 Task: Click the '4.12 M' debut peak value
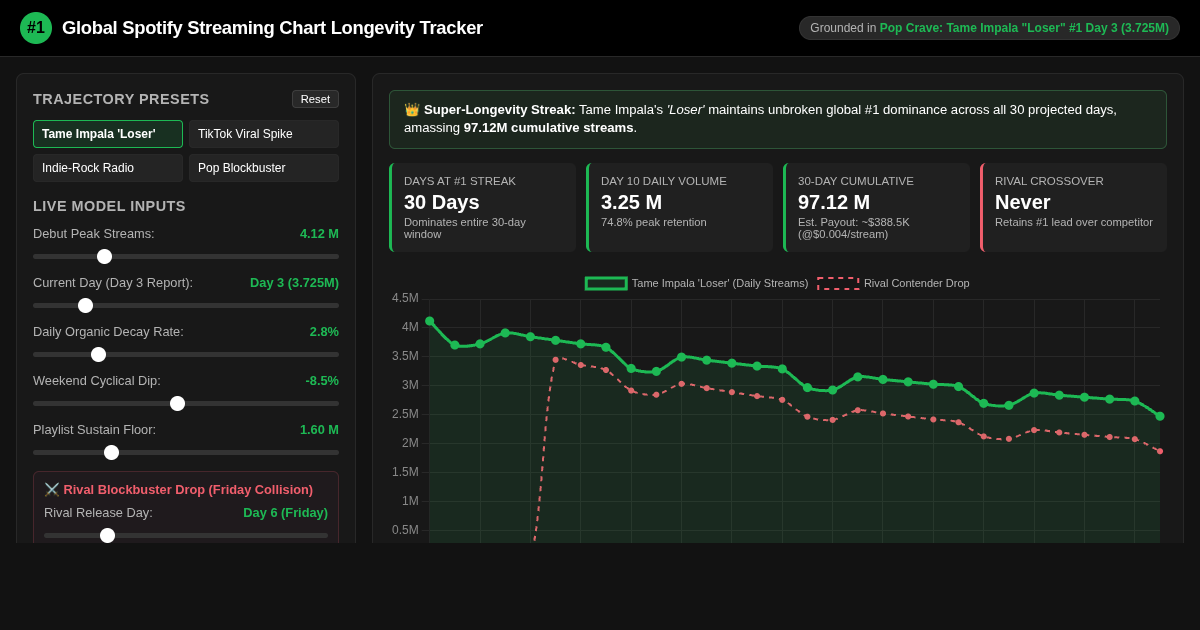(x=319, y=233)
